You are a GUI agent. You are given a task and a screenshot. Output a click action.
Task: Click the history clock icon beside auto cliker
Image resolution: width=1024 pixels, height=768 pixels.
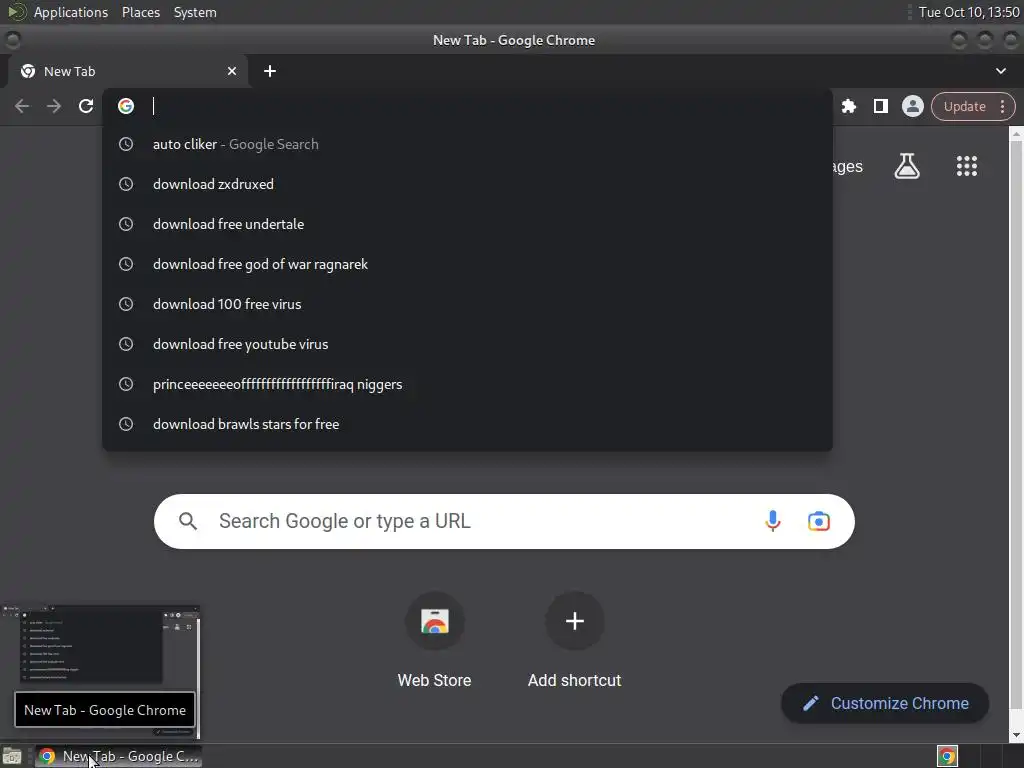point(126,144)
